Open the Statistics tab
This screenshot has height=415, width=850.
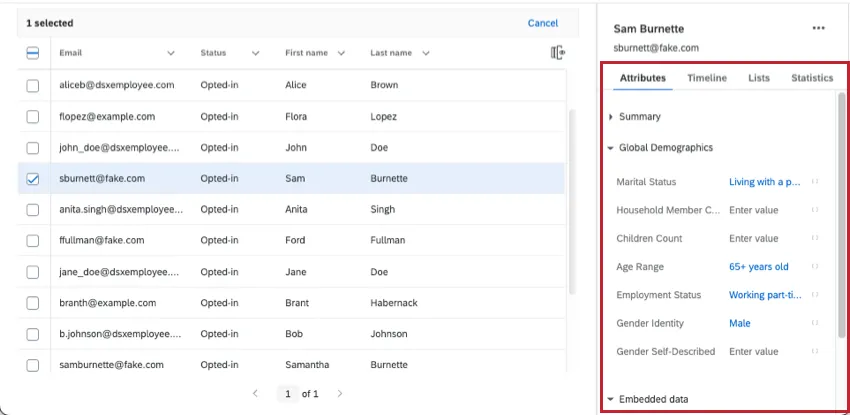(x=811, y=78)
